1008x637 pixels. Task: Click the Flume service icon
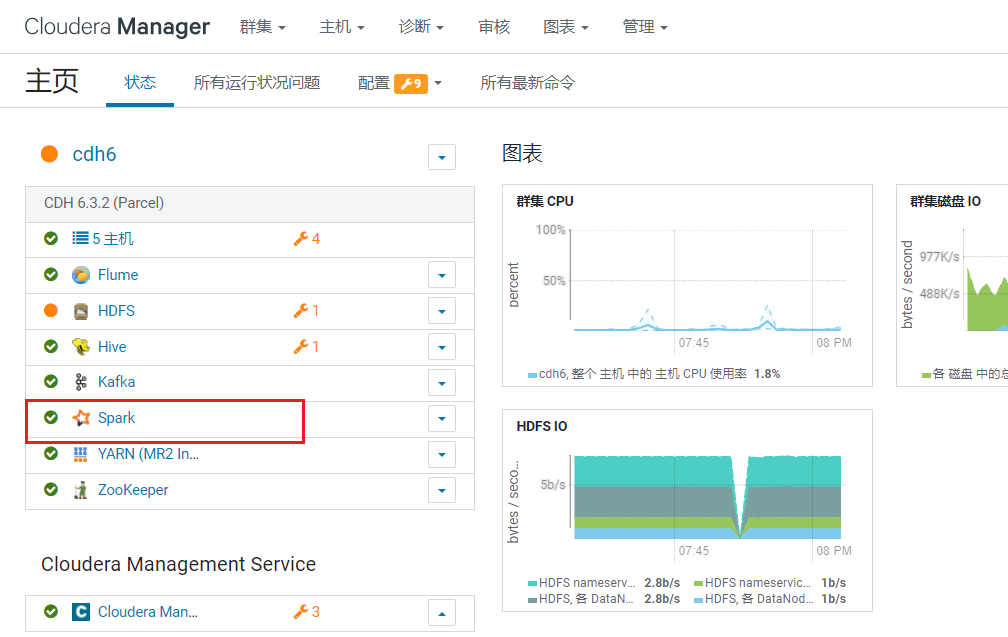coord(81,275)
